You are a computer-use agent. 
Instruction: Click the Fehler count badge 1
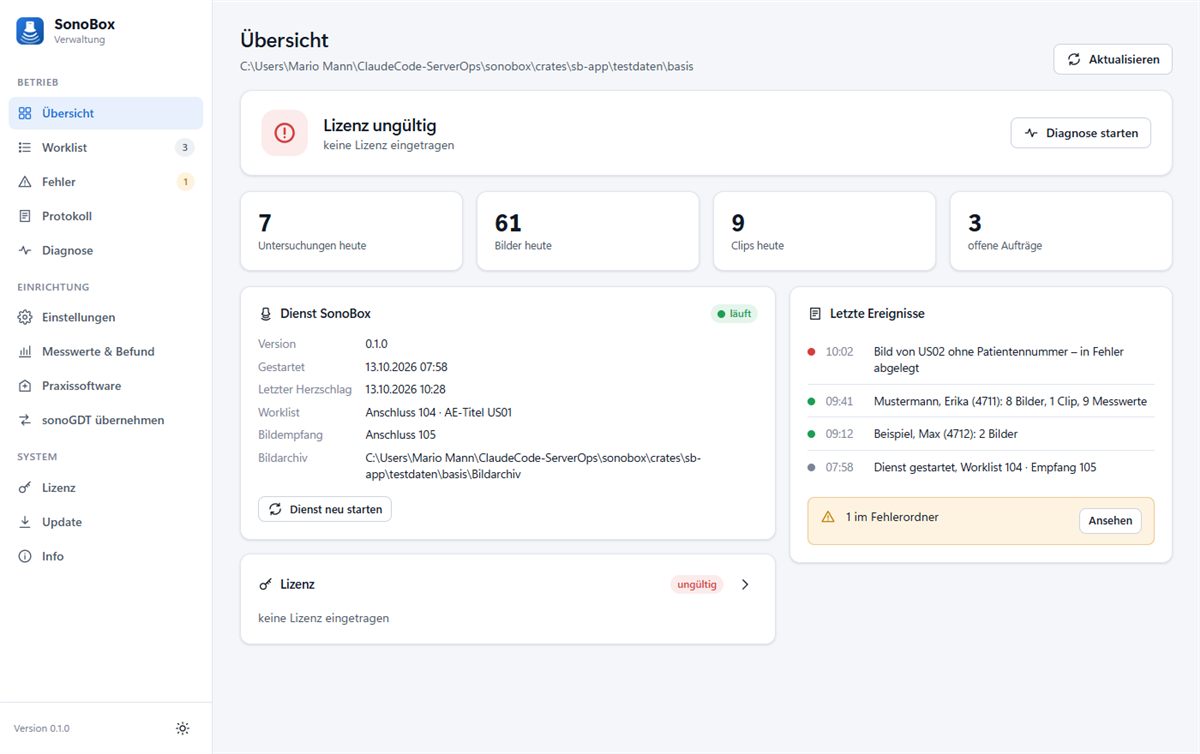(184, 182)
